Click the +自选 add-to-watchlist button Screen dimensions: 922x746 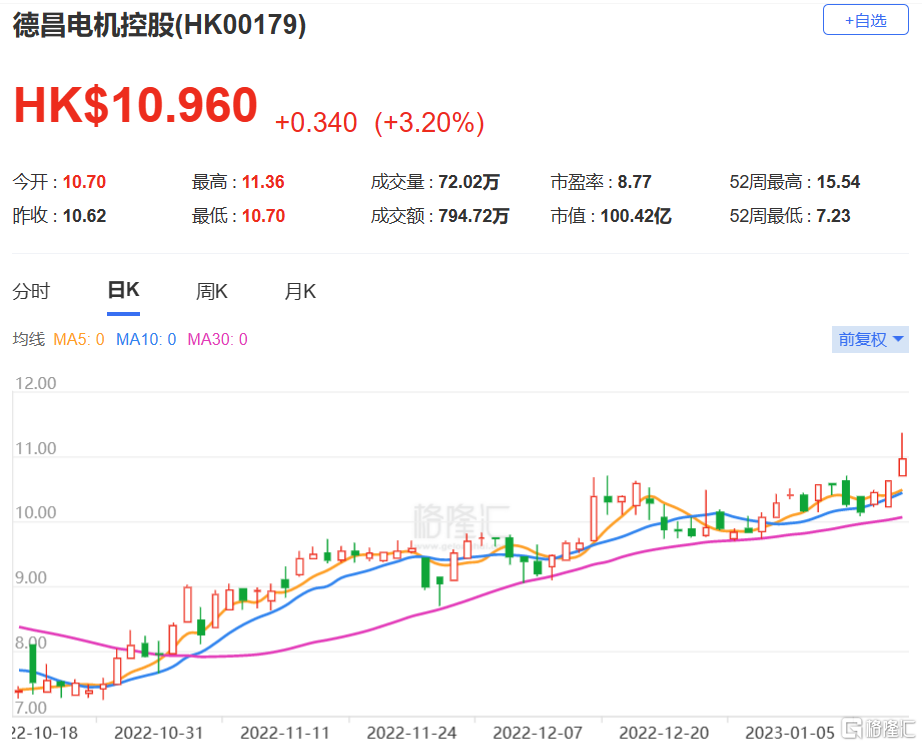(x=866, y=20)
